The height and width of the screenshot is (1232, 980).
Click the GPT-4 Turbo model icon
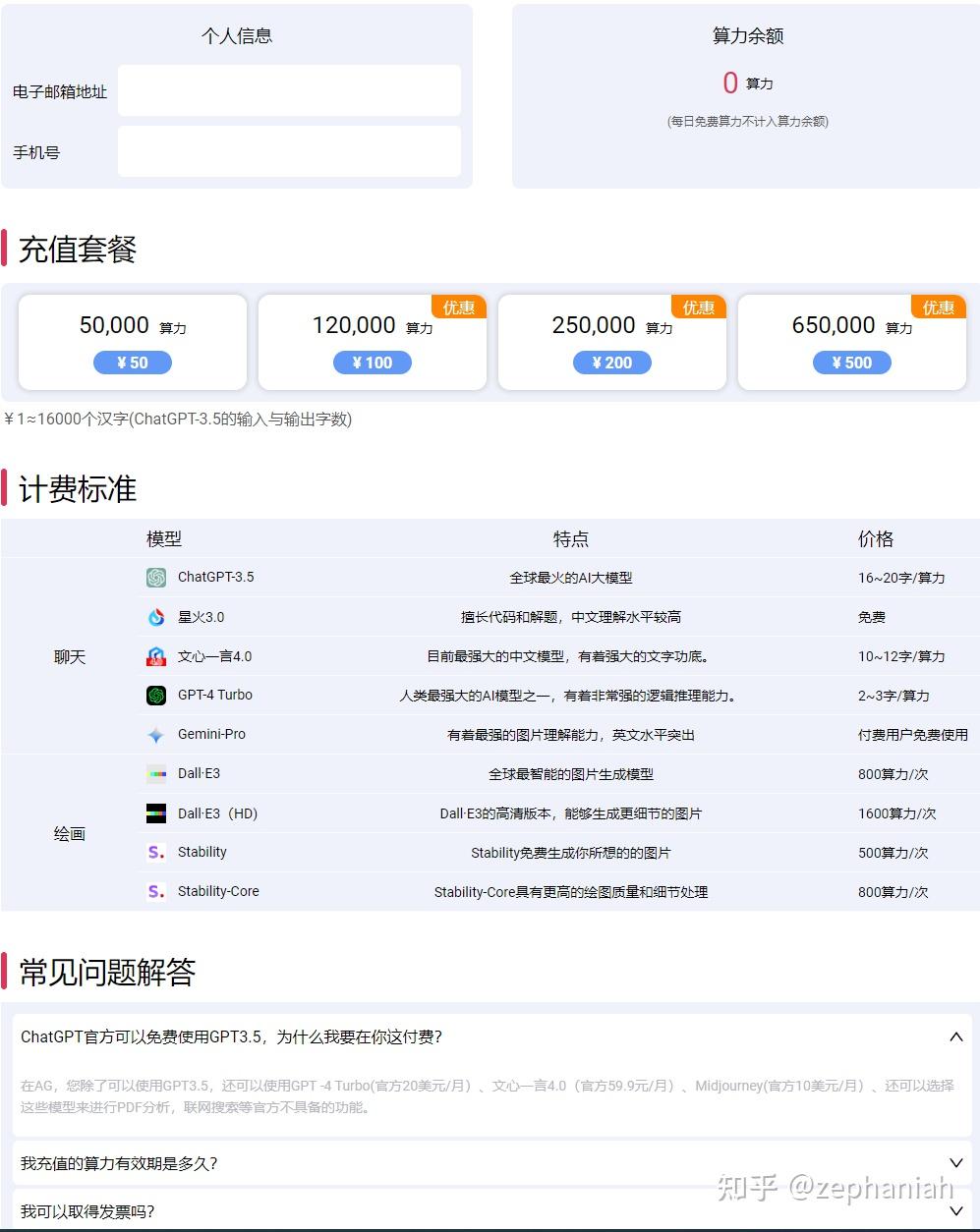[156, 696]
